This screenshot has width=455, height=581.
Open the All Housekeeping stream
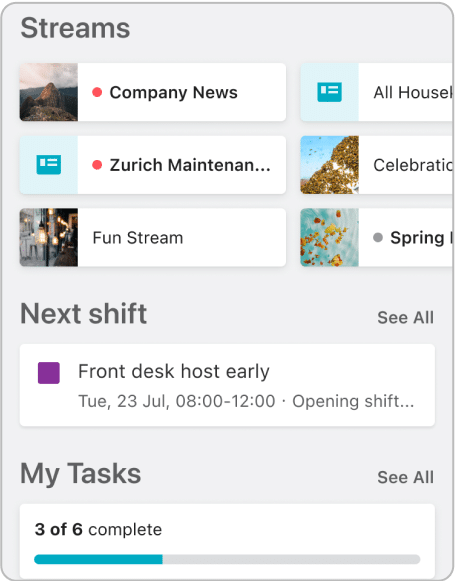coord(377,92)
